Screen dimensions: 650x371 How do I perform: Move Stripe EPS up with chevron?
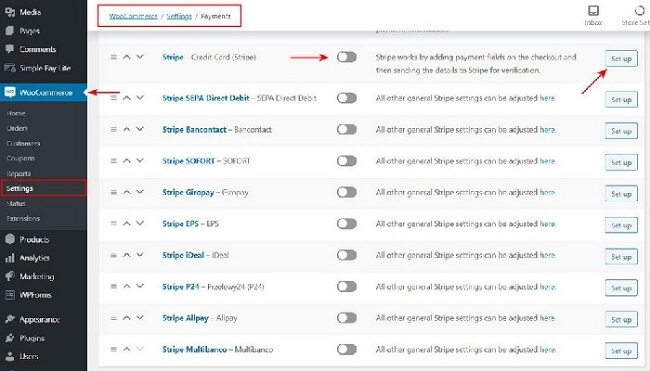pos(127,223)
